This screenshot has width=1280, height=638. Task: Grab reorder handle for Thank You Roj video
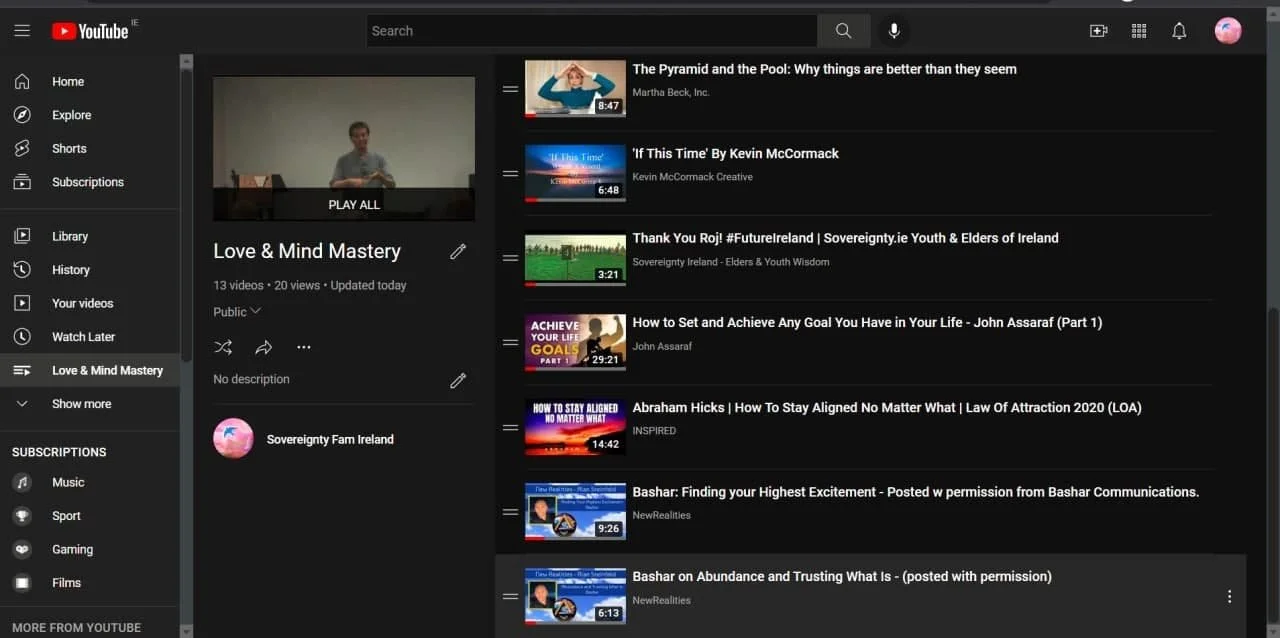pyautogui.click(x=510, y=258)
